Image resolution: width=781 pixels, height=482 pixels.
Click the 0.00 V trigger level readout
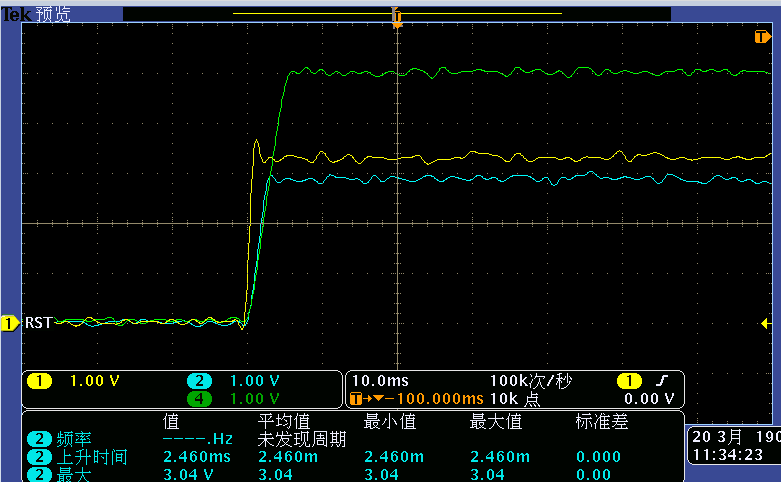649,399
